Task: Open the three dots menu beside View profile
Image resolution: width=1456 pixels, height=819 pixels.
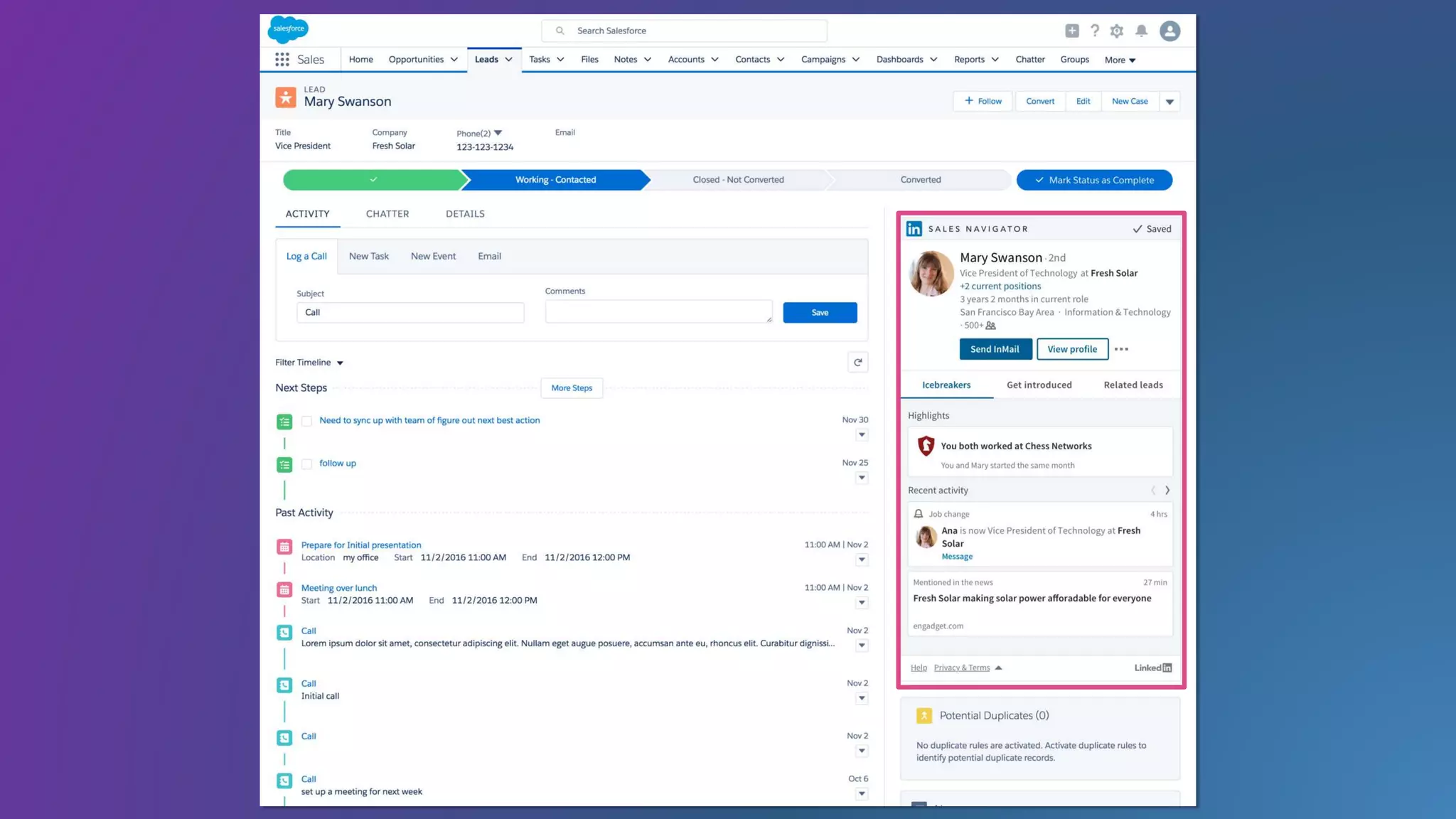Action: (x=1121, y=349)
